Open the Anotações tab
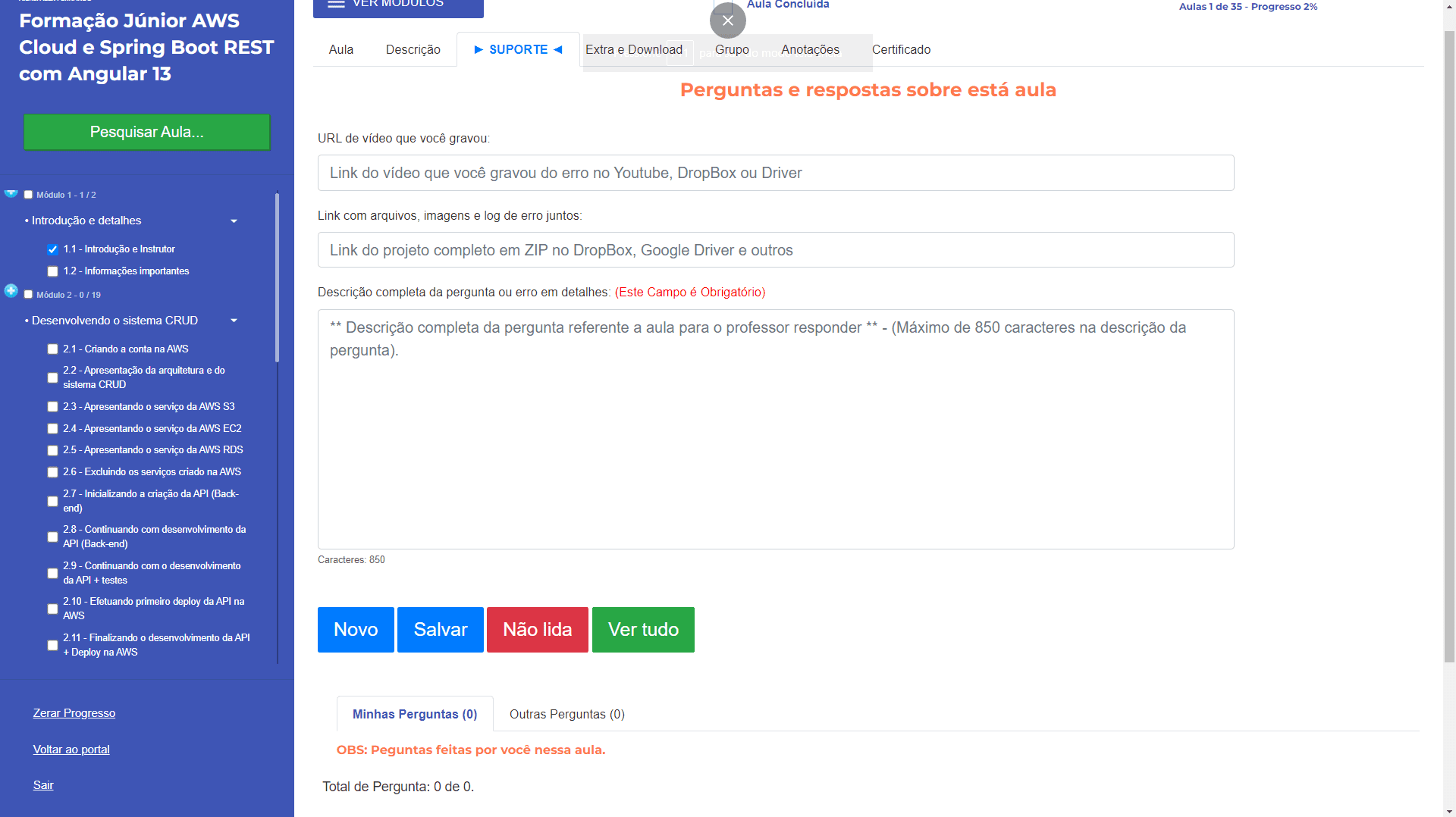Viewport: 1456px width, 817px height. pos(810,49)
